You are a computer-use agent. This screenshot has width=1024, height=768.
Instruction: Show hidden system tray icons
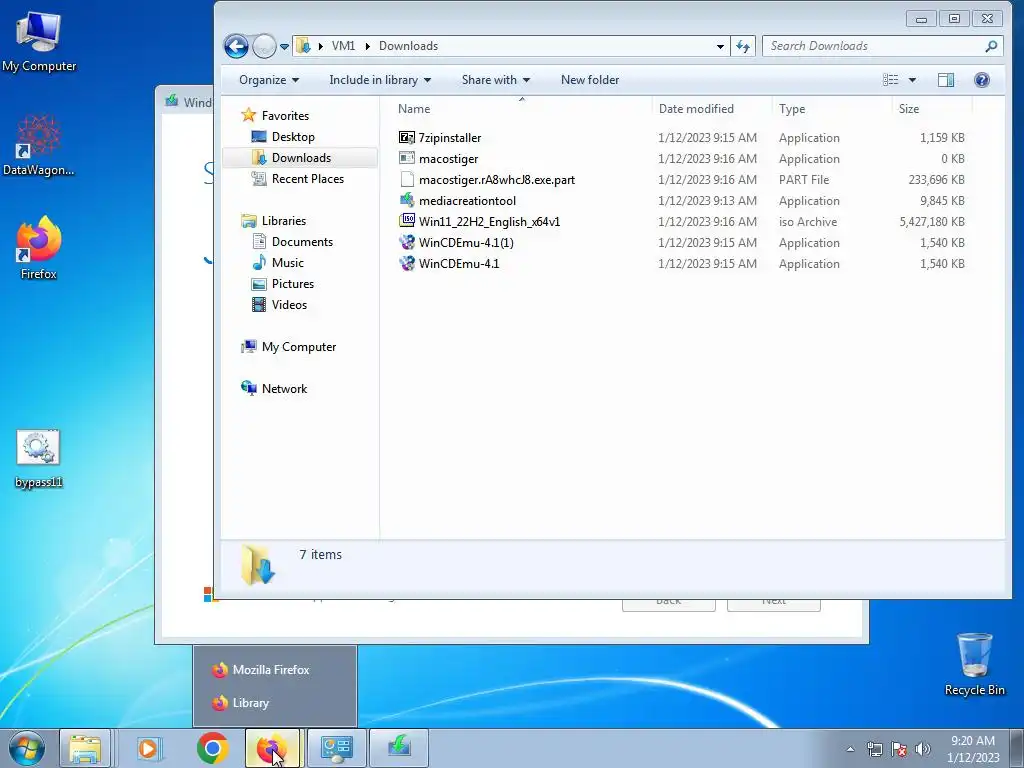pos(850,749)
